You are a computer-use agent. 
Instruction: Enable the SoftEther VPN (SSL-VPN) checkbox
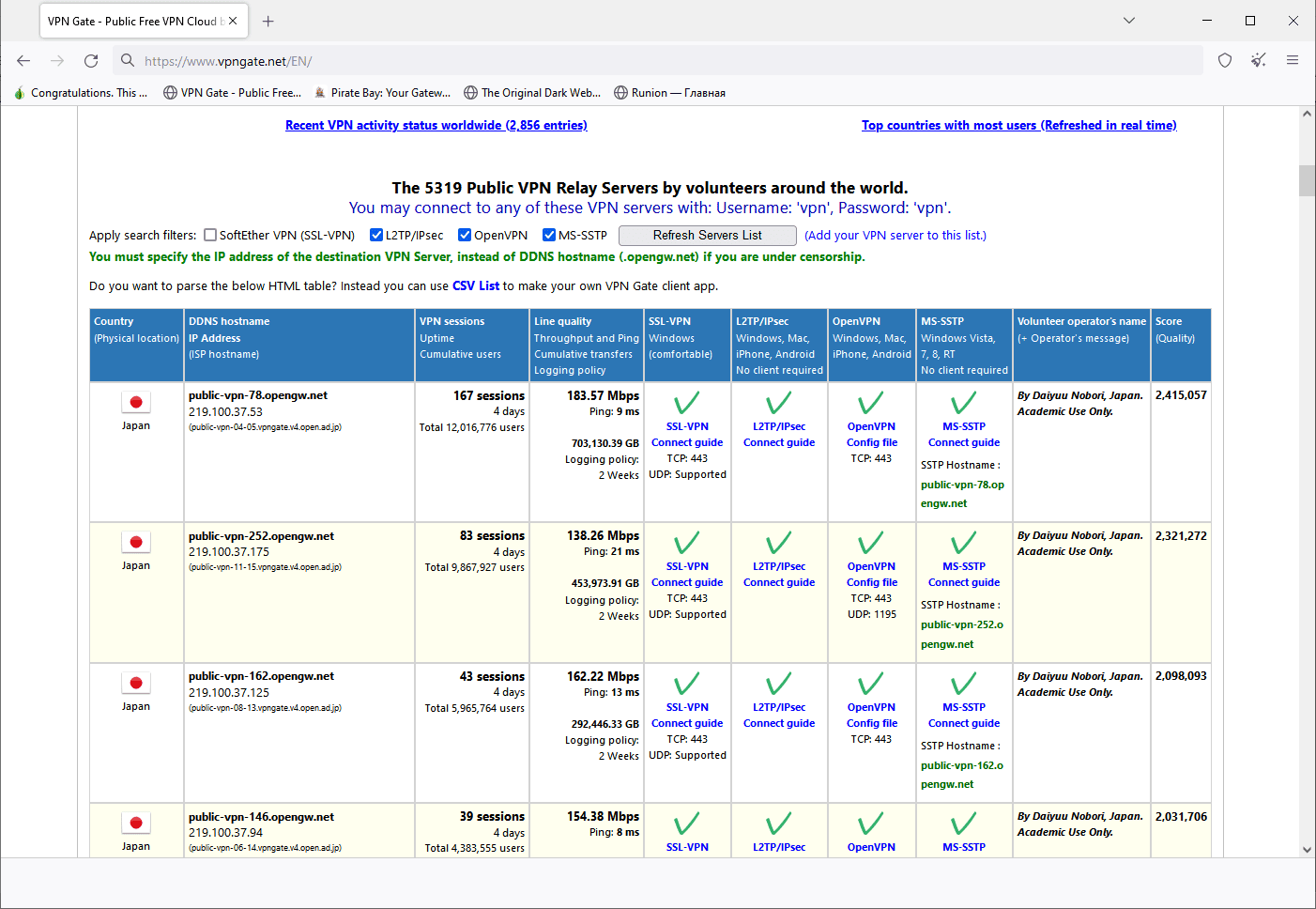[x=210, y=236]
